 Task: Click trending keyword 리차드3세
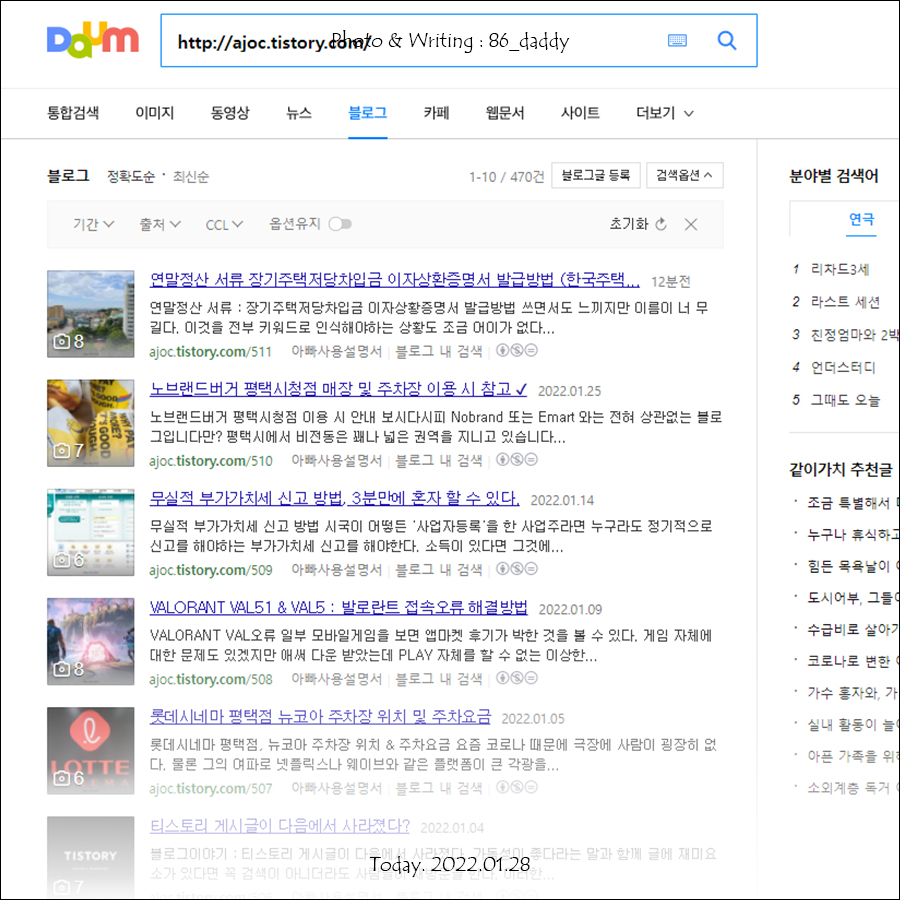[840, 269]
